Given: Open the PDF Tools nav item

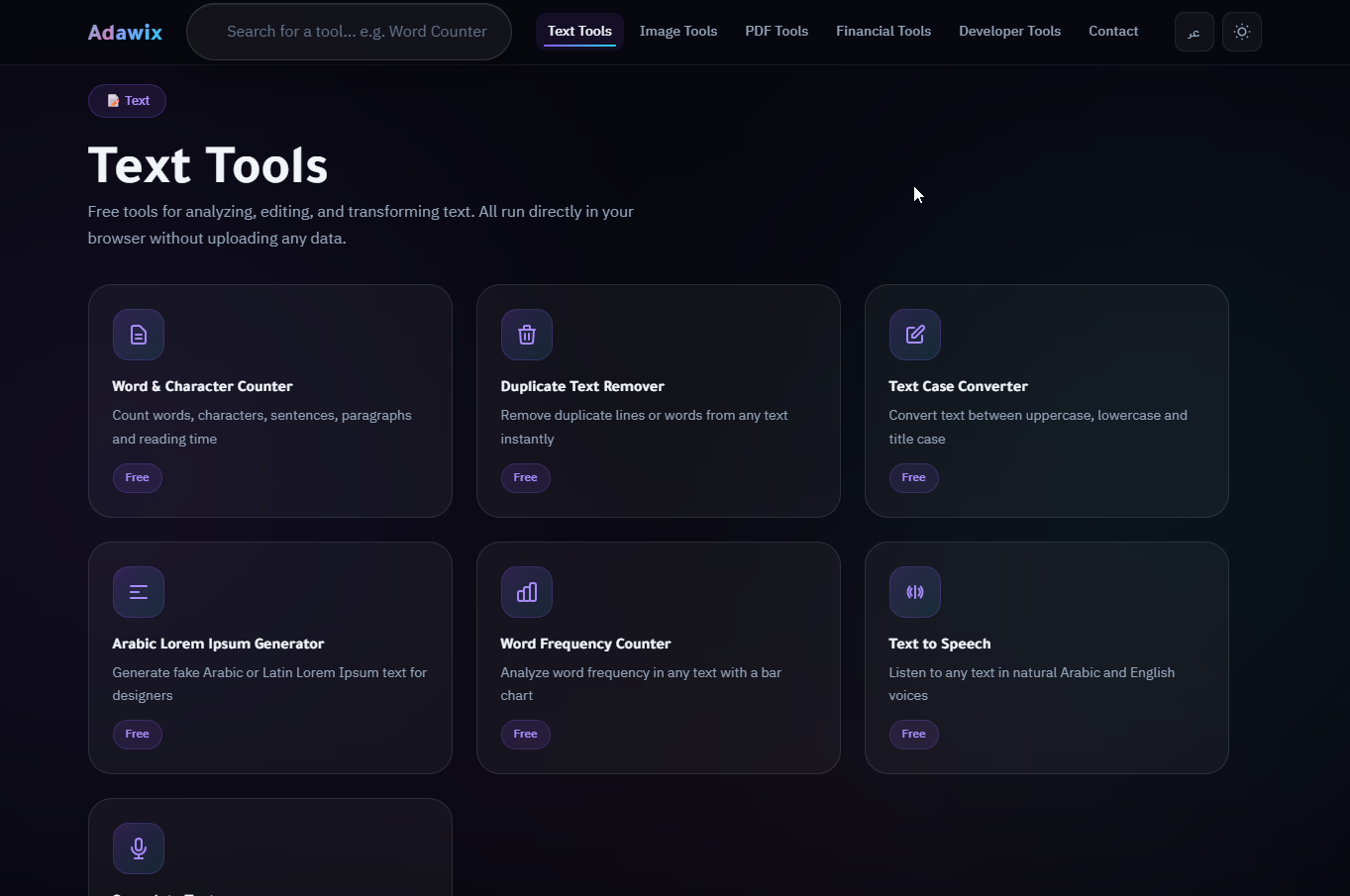Looking at the screenshot, I should [x=777, y=31].
